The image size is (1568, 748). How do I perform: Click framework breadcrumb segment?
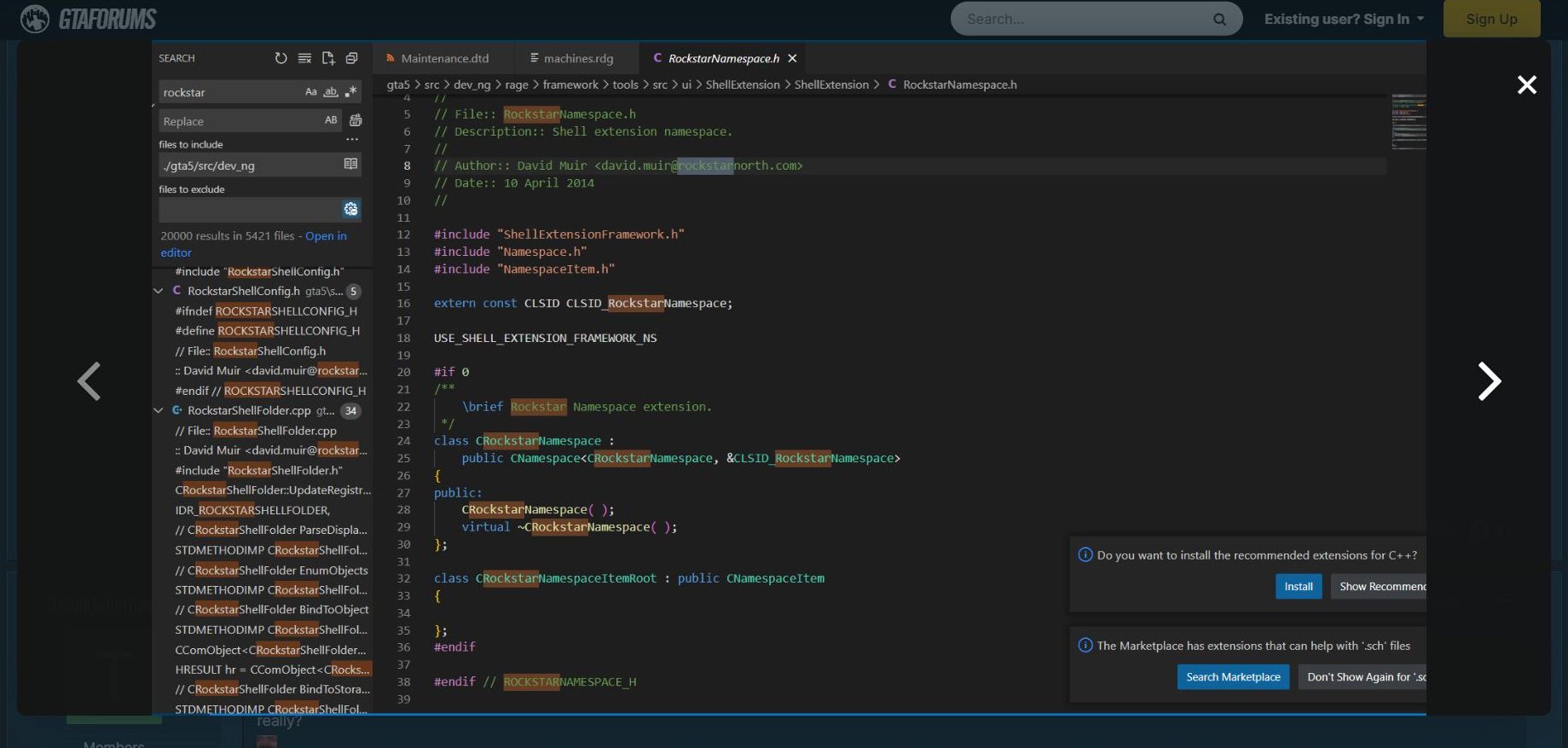coord(570,84)
